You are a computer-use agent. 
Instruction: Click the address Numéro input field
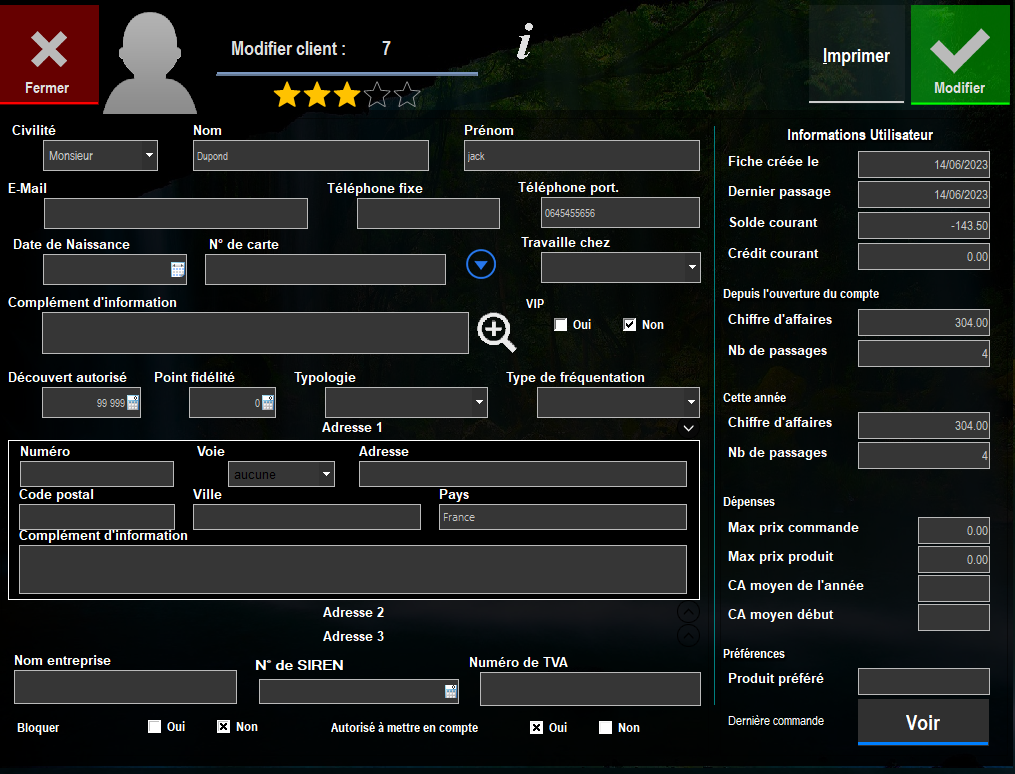coord(96,474)
